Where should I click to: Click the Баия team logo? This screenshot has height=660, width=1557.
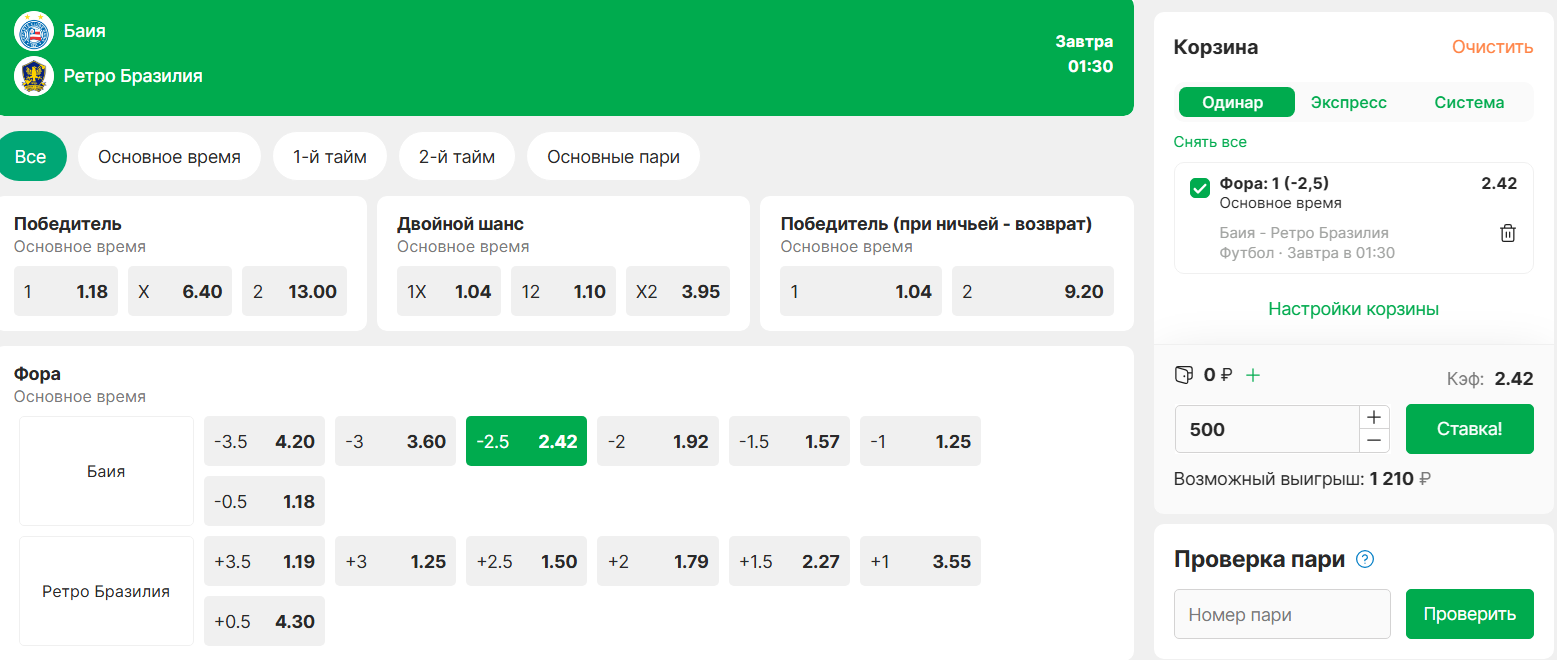pos(34,31)
